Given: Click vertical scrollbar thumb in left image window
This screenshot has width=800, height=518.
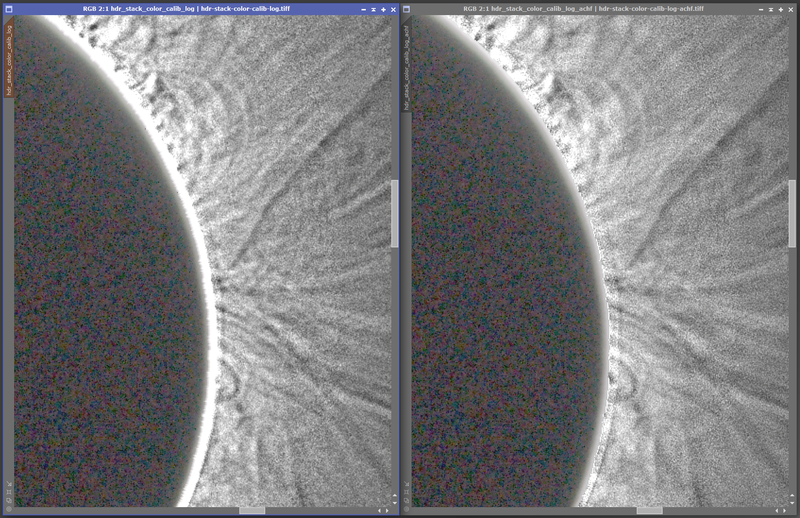Looking at the screenshot, I should (x=394, y=213).
